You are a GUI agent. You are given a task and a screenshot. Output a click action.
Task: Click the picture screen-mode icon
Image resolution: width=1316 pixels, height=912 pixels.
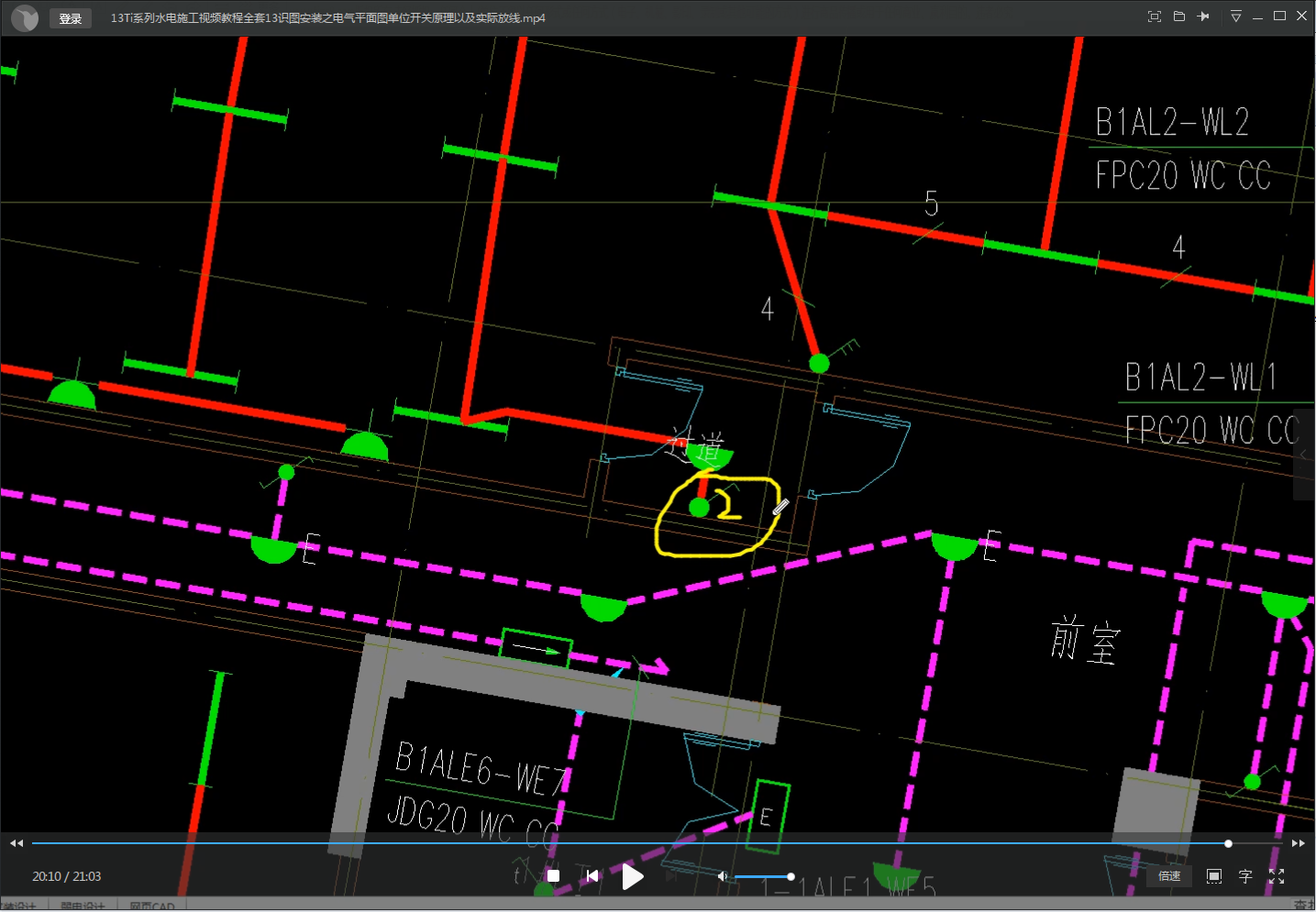(x=1214, y=876)
